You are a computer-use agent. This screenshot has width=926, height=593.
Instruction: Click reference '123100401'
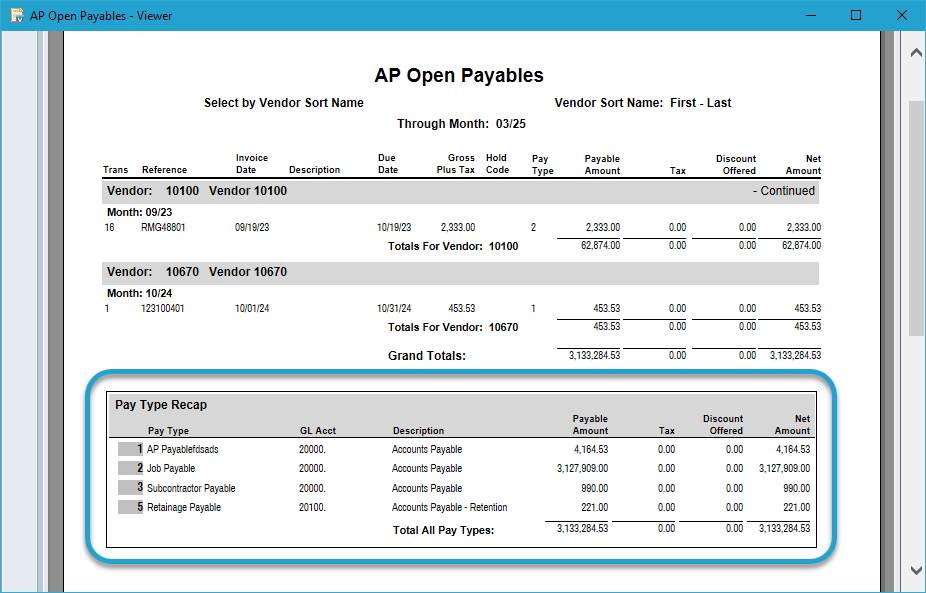click(162, 308)
